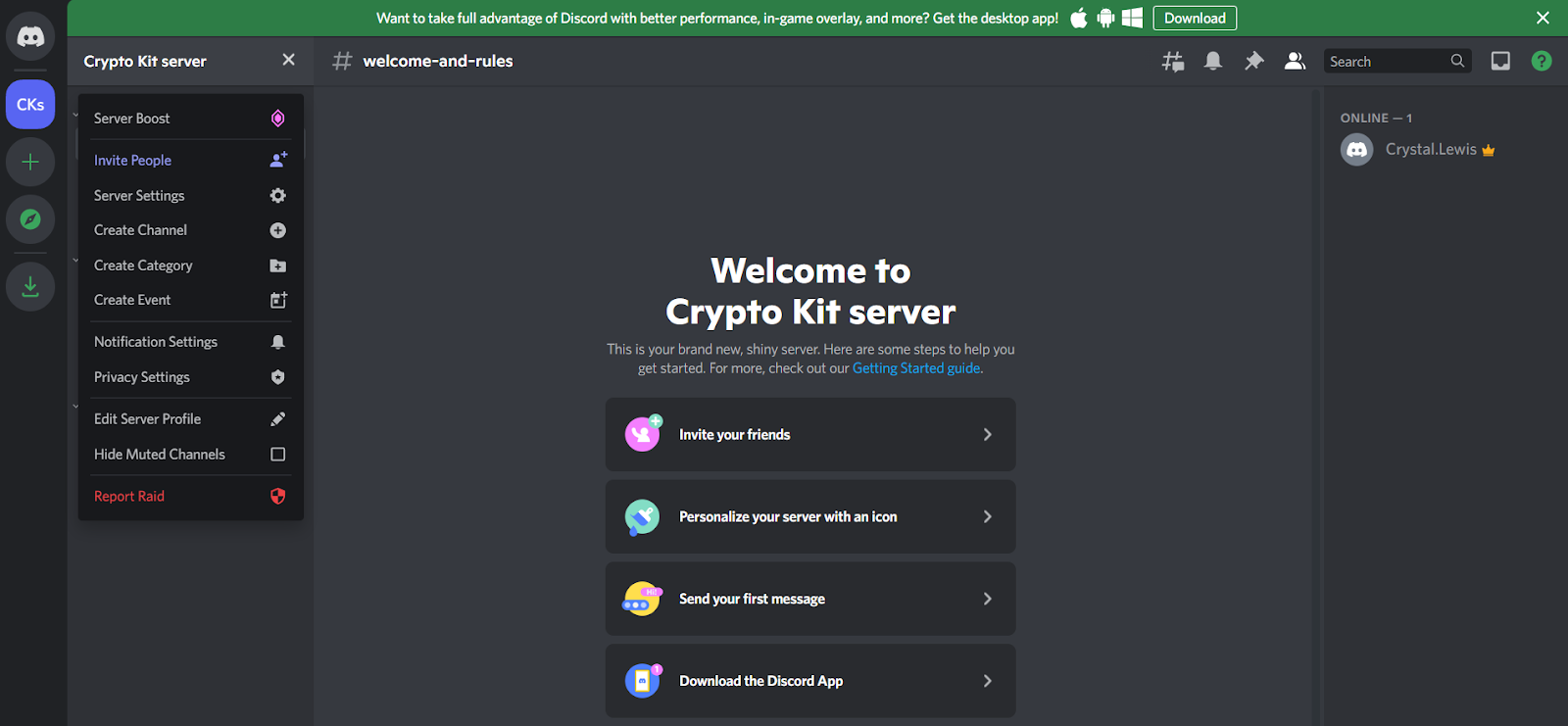This screenshot has width=1568, height=726.
Task: Open the Invite your friends card
Action: pos(810,434)
